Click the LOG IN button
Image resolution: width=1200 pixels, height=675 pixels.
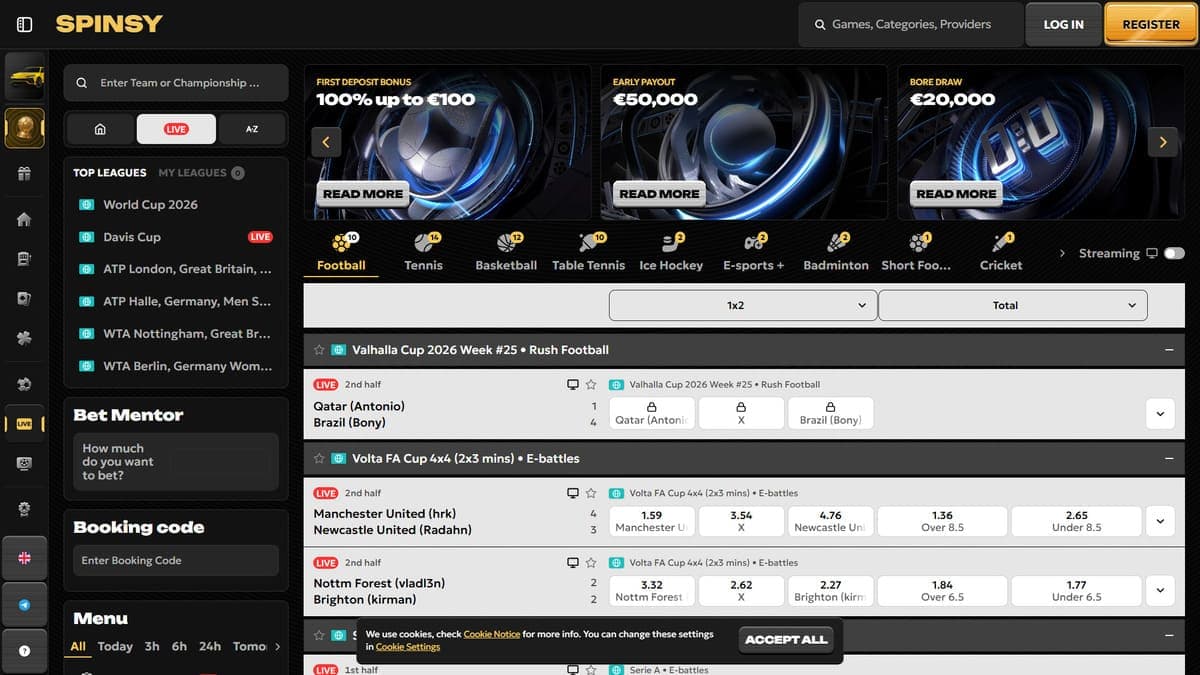pyautogui.click(x=1063, y=24)
